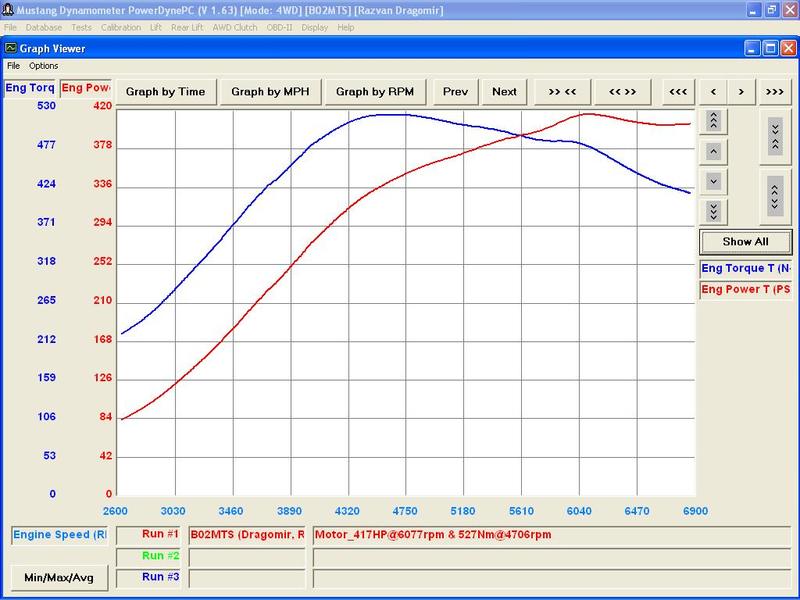This screenshot has height=600, width=800.
Task: Jump graph far left with '<<<' button
Action: (x=678, y=92)
